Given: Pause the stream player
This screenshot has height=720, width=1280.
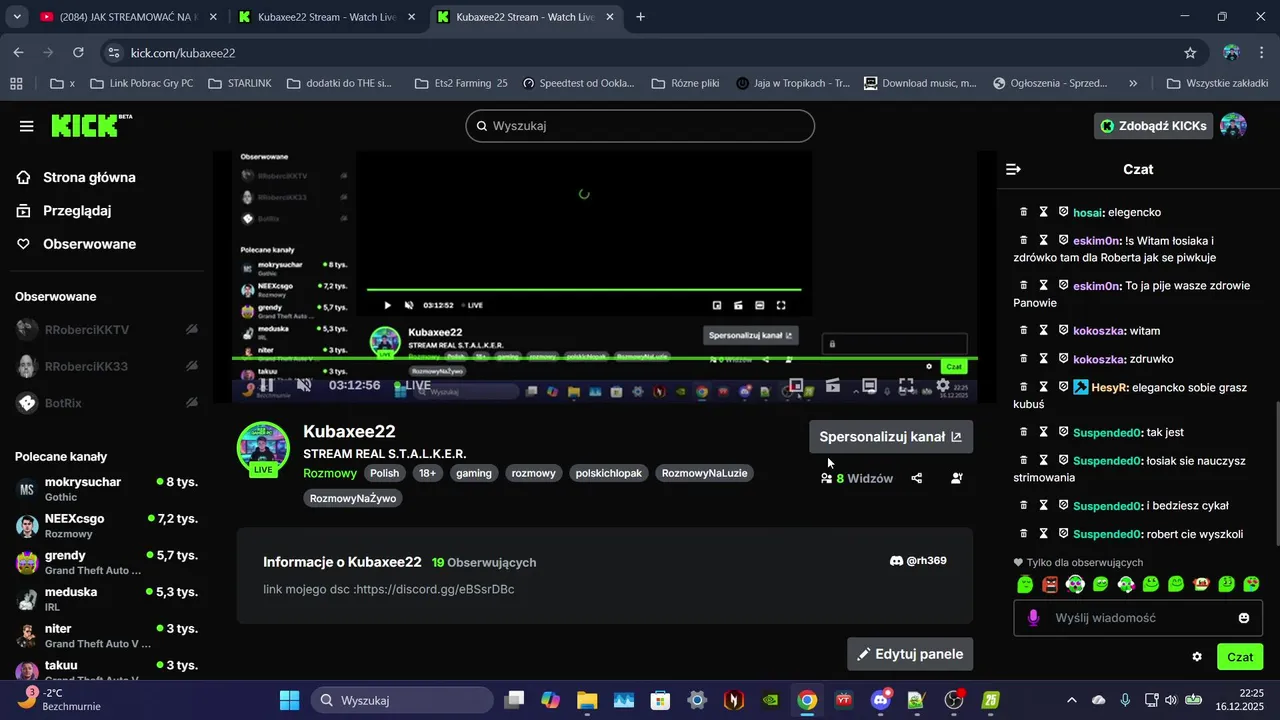Looking at the screenshot, I should [x=267, y=385].
